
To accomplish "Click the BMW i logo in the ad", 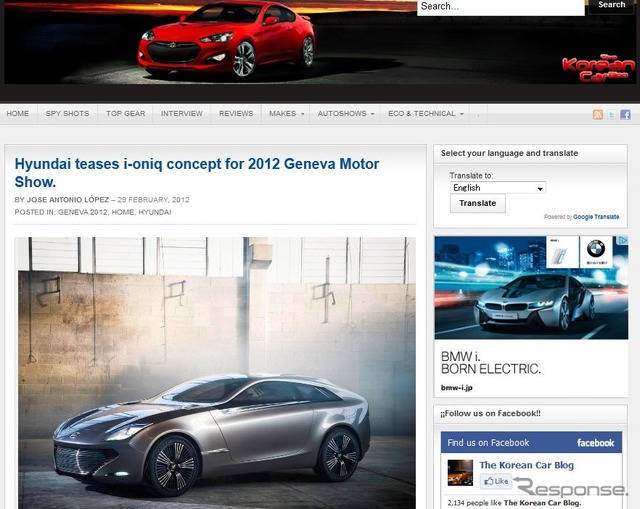I will (x=562, y=251).
